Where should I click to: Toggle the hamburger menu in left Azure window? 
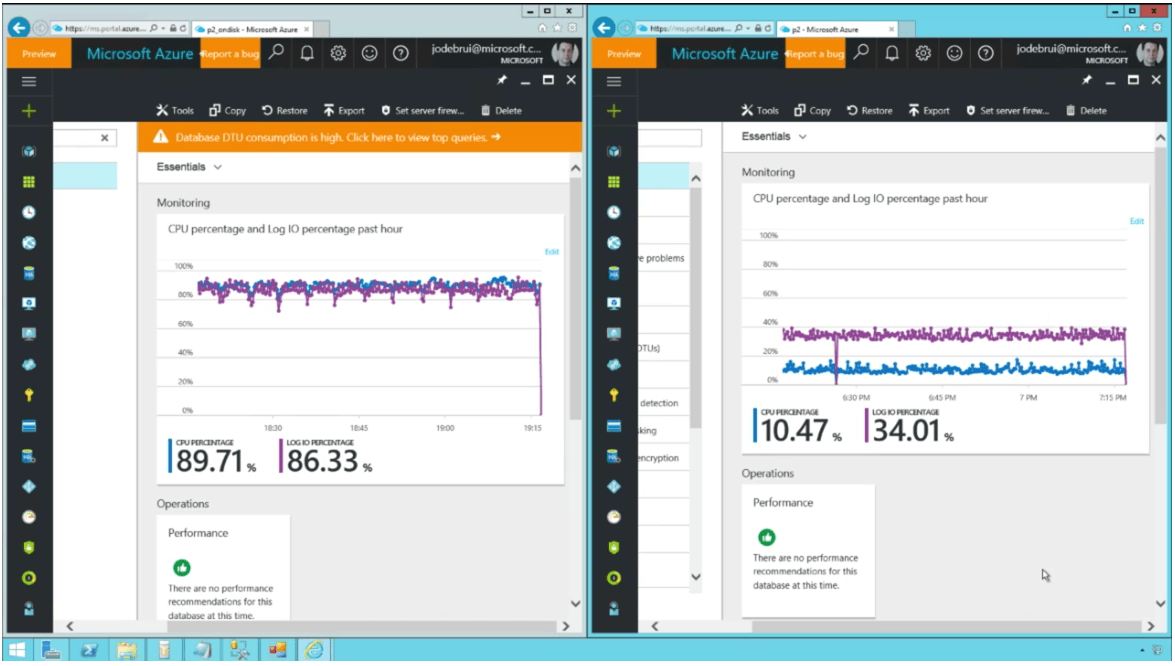(x=28, y=81)
